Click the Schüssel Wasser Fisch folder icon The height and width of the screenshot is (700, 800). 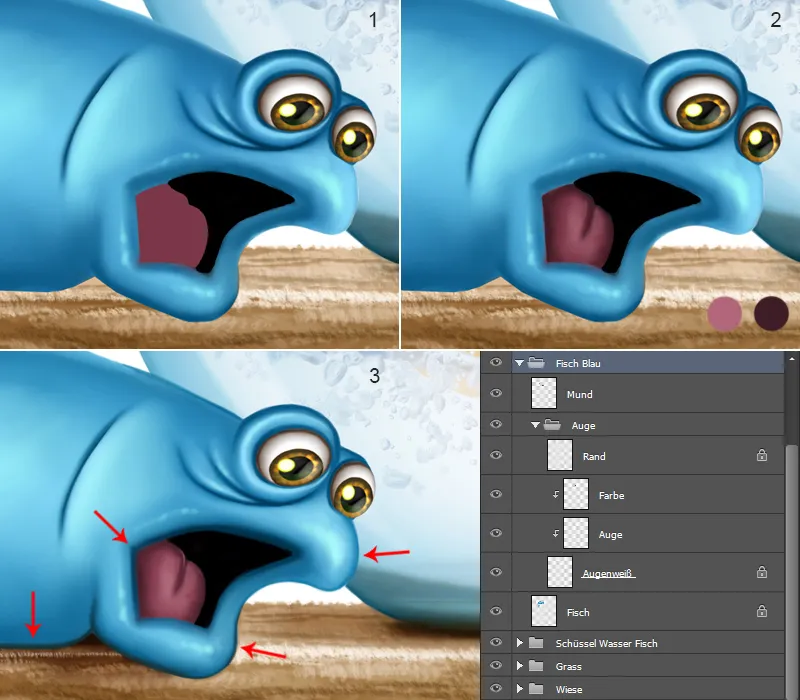(x=536, y=643)
